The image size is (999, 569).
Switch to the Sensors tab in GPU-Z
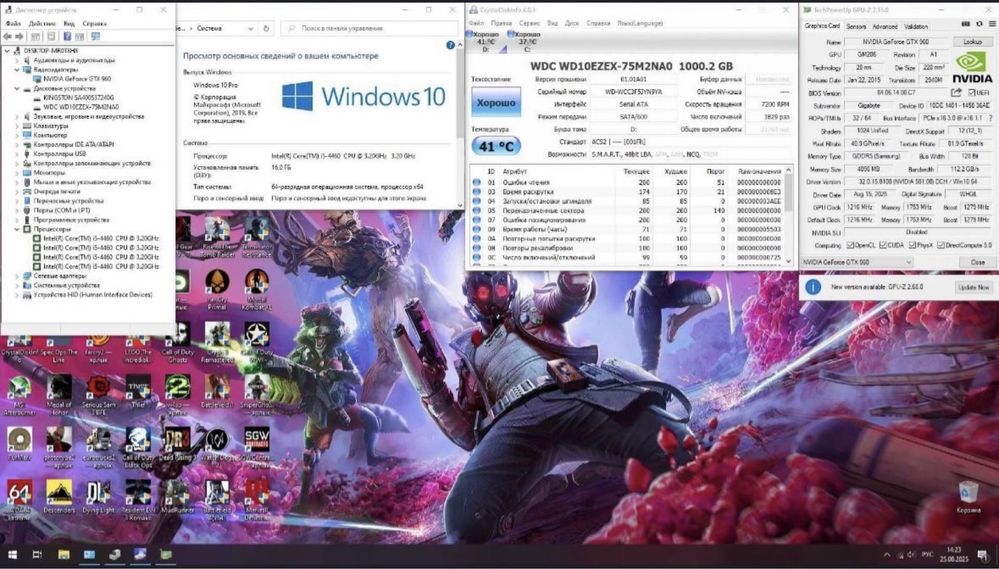856,26
